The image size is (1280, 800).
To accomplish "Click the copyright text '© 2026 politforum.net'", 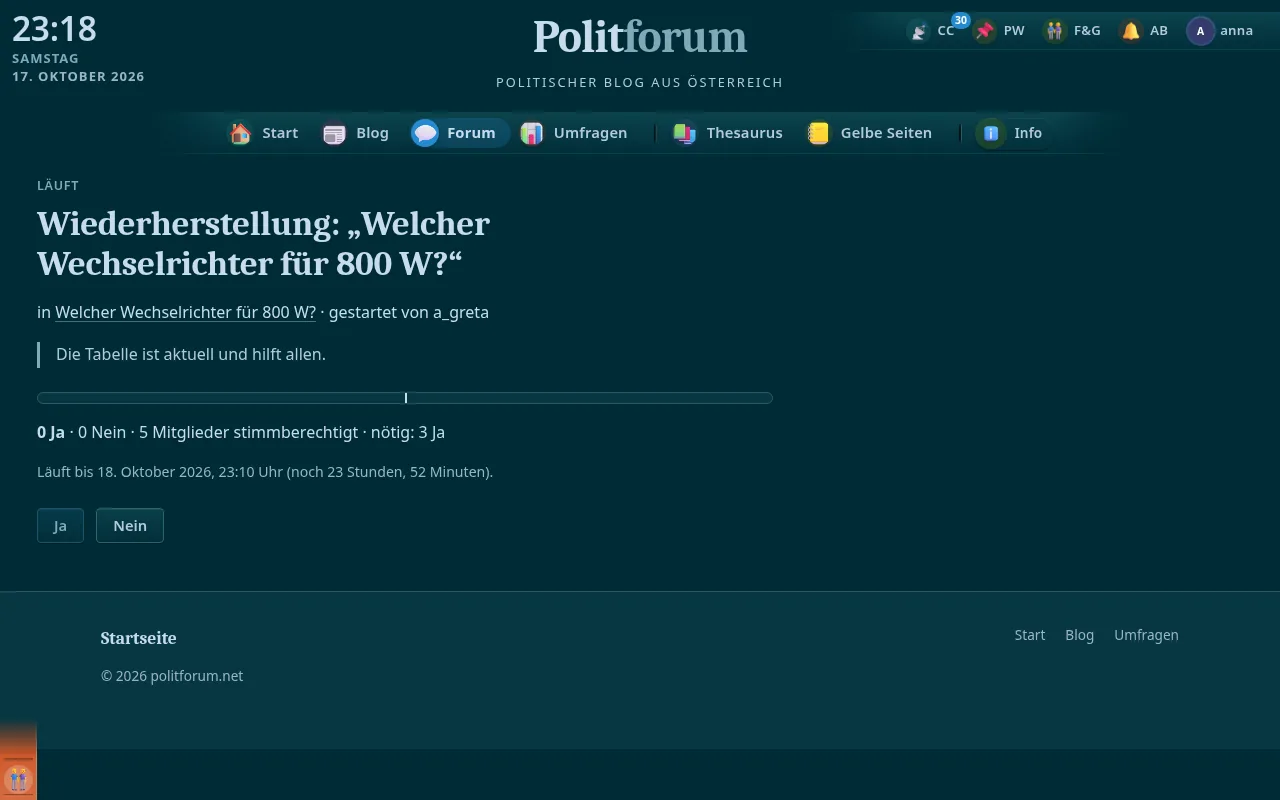I will 172,676.
